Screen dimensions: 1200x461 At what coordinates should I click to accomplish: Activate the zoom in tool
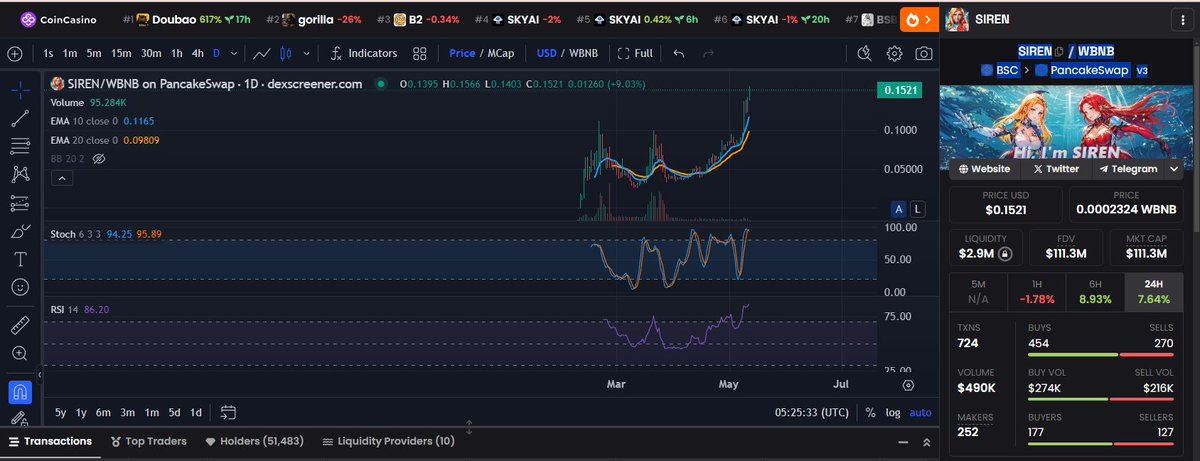tap(19, 353)
